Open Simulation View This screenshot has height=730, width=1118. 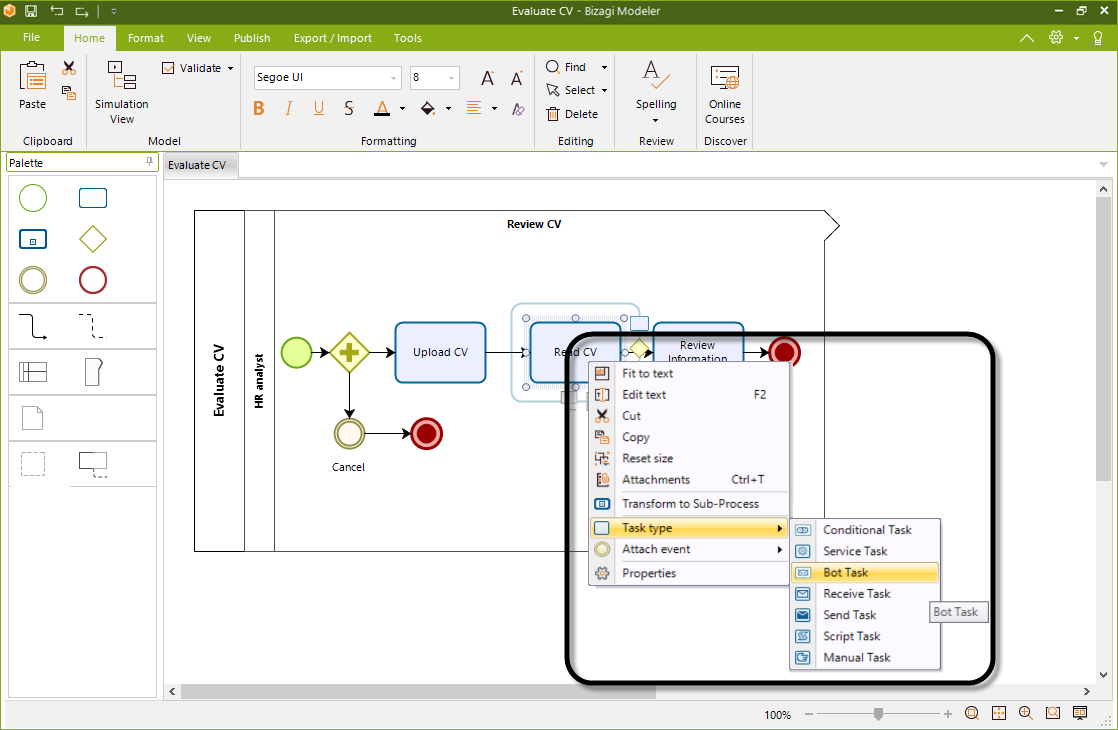(x=121, y=93)
